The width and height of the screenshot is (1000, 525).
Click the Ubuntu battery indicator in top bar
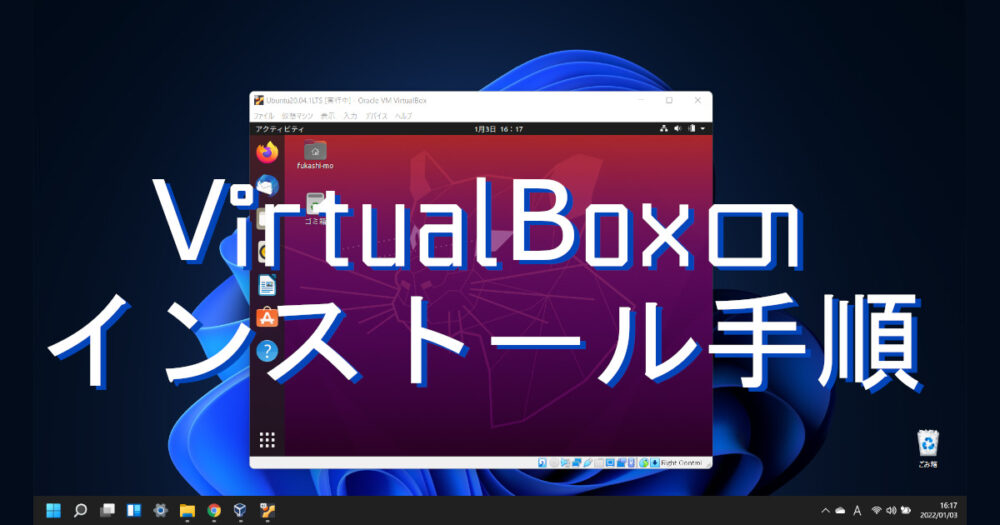[691, 129]
